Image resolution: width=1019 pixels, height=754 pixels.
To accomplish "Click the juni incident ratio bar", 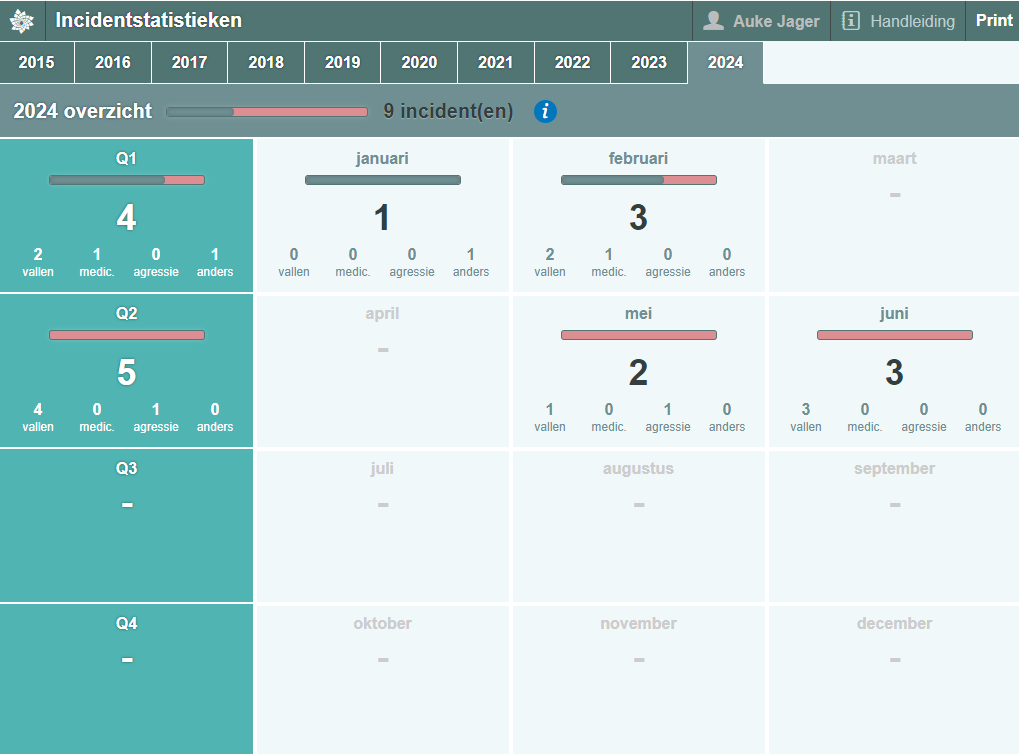I will (x=894, y=335).
